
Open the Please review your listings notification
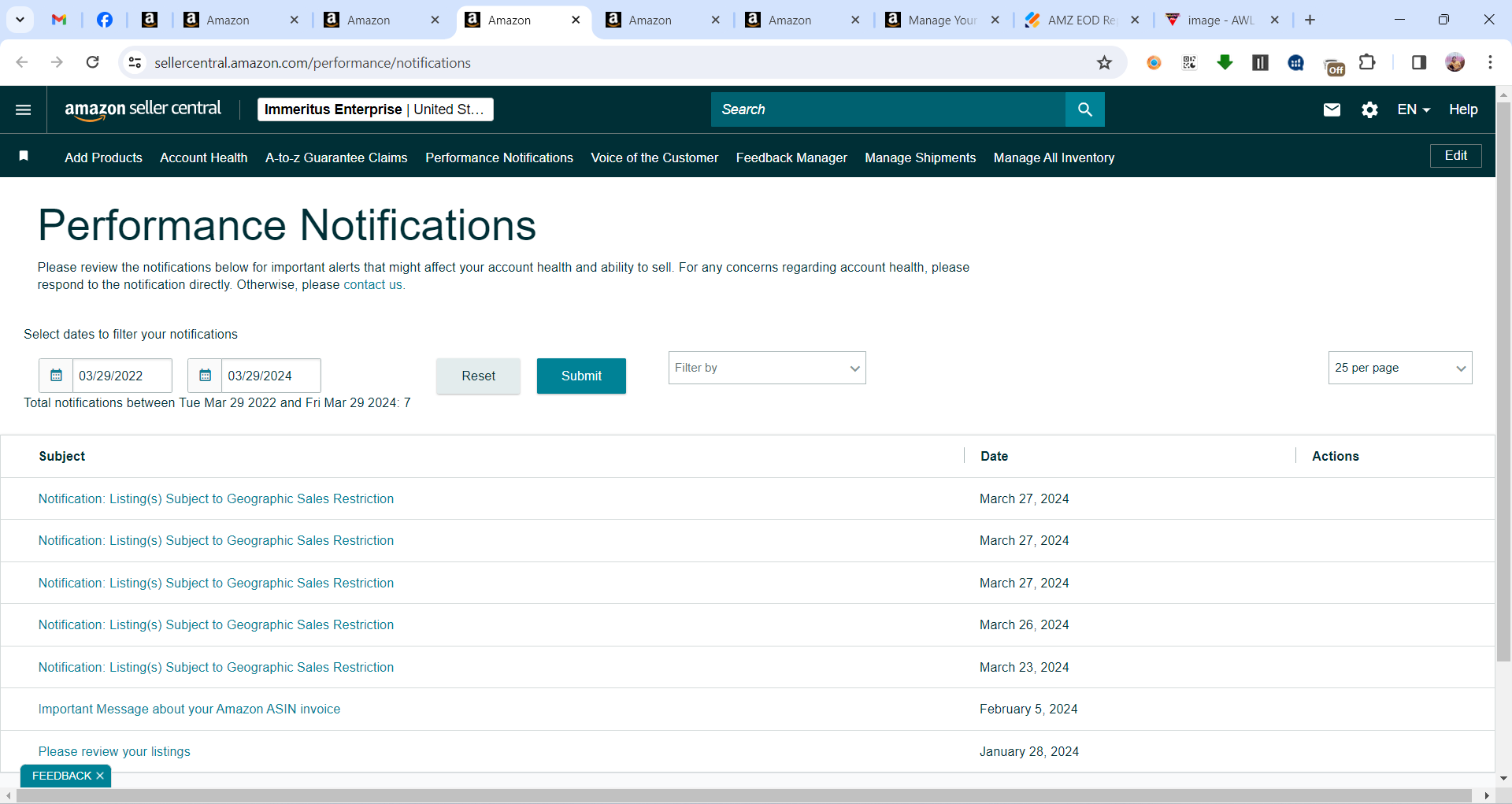(114, 752)
